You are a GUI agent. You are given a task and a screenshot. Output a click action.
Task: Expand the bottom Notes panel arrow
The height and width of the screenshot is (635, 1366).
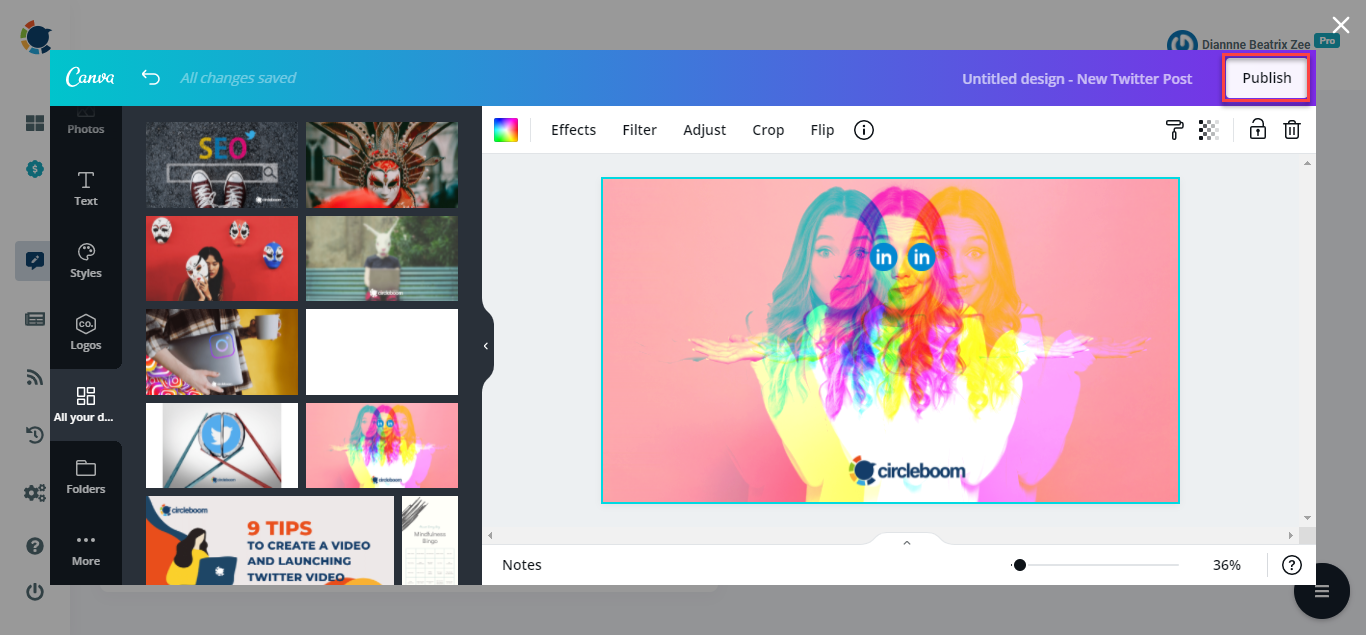point(906,542)
